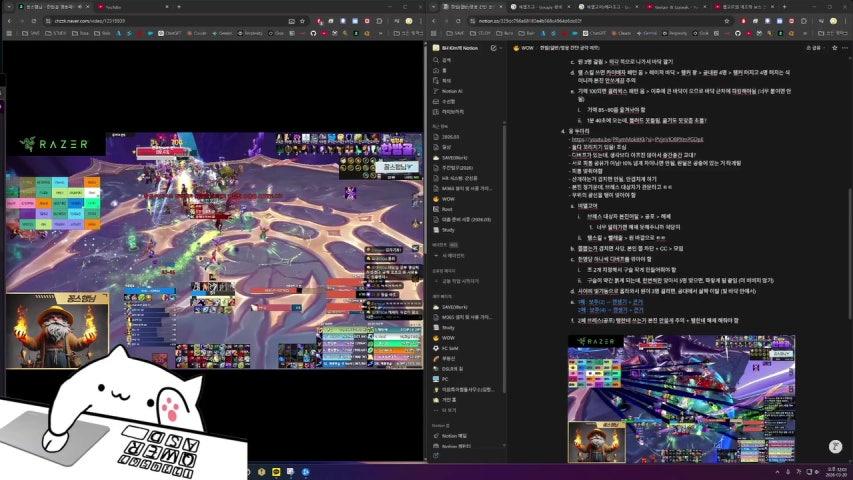This screenshot has height=480, width=853.
Task: Open the GitHub bookmark in Notion Chrome window
Action: point(738,33)
